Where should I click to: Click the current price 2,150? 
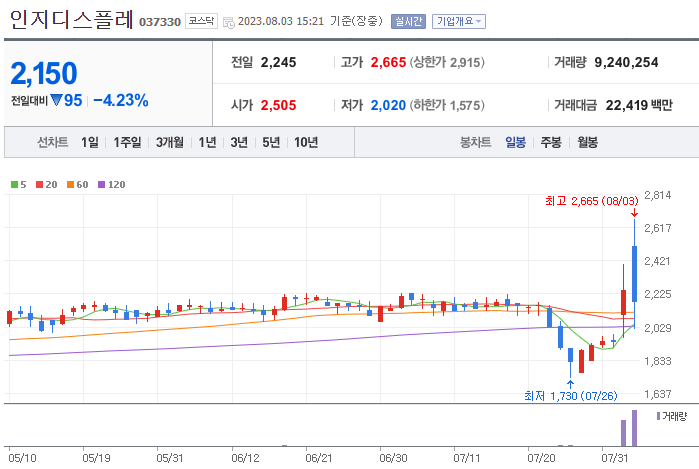(x=44, y=74)
